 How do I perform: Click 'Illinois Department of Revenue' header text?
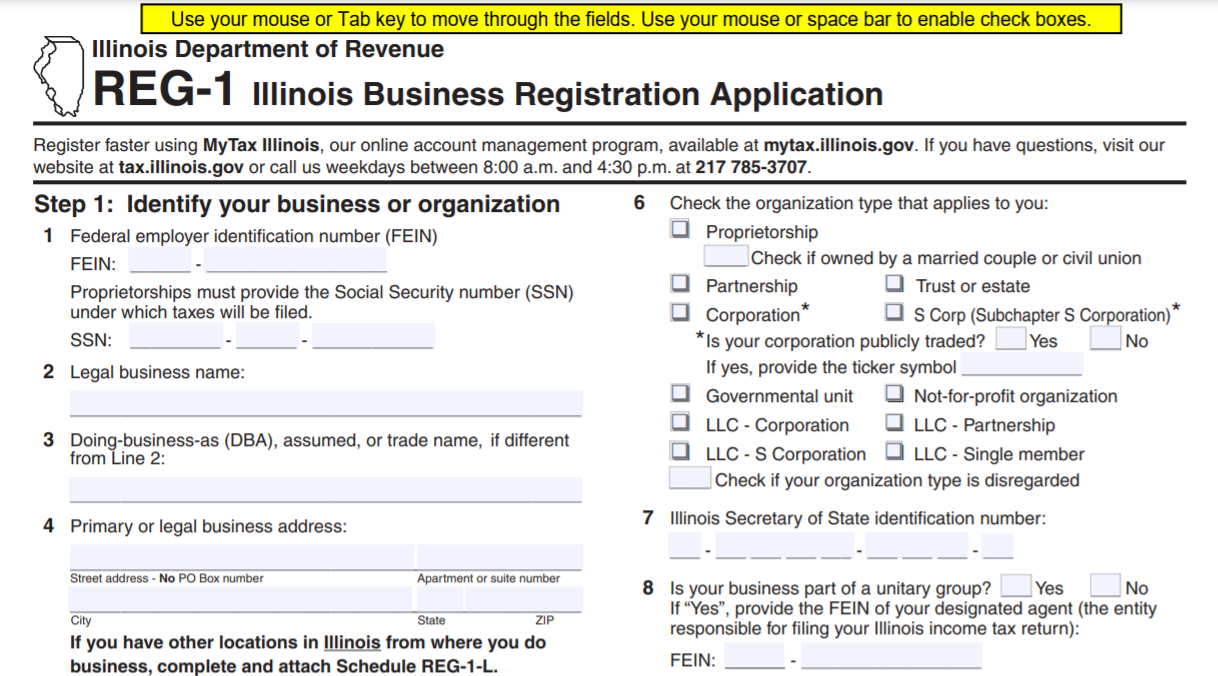coord(267,48)
